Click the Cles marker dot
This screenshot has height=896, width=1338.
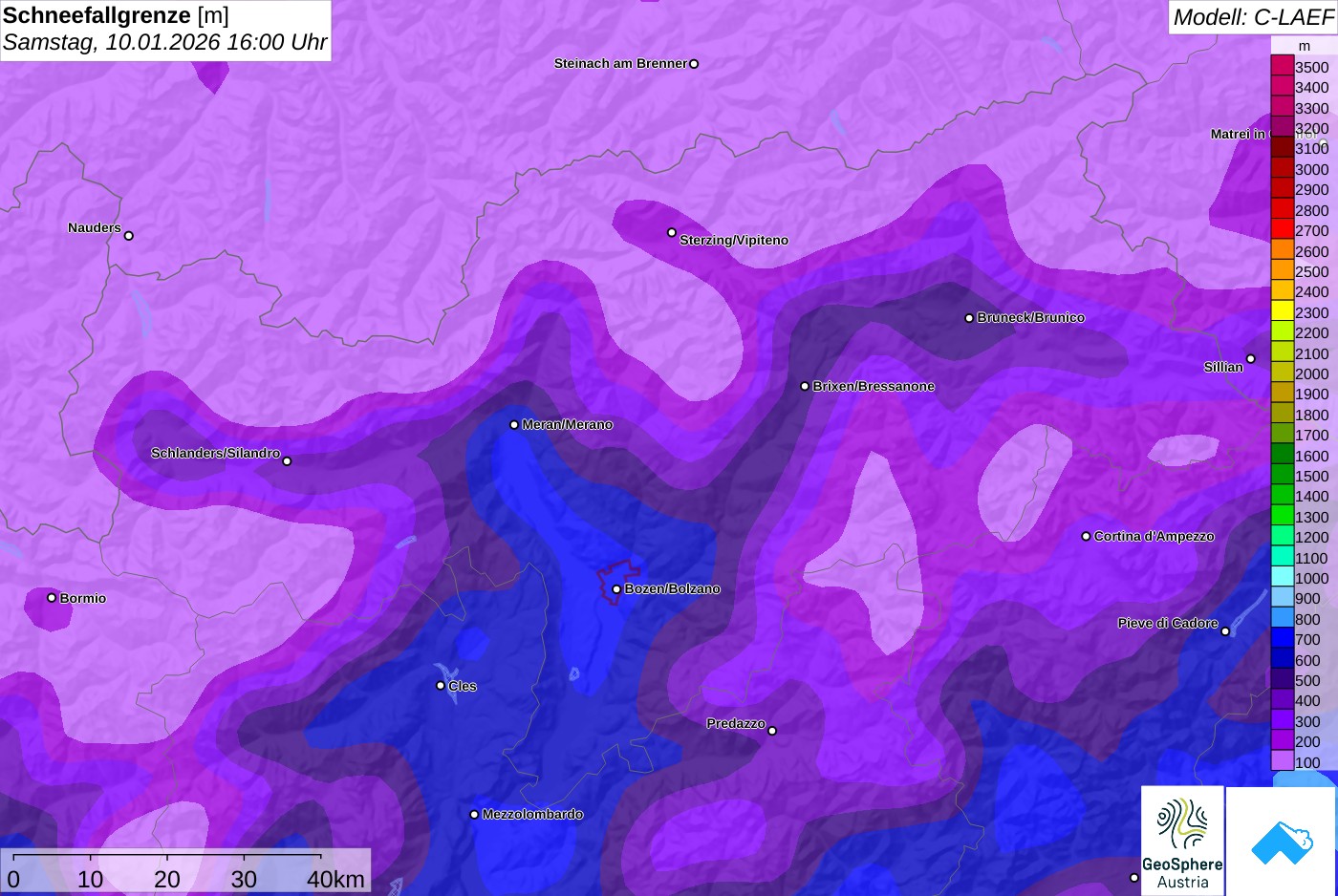(441, 686)
